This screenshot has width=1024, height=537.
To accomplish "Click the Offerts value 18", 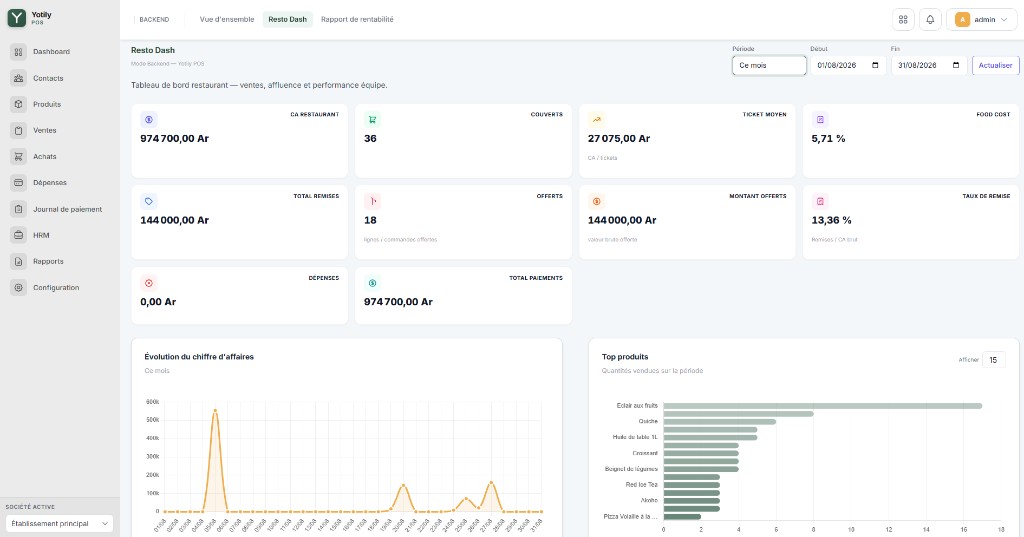I will tap(370, 220).
